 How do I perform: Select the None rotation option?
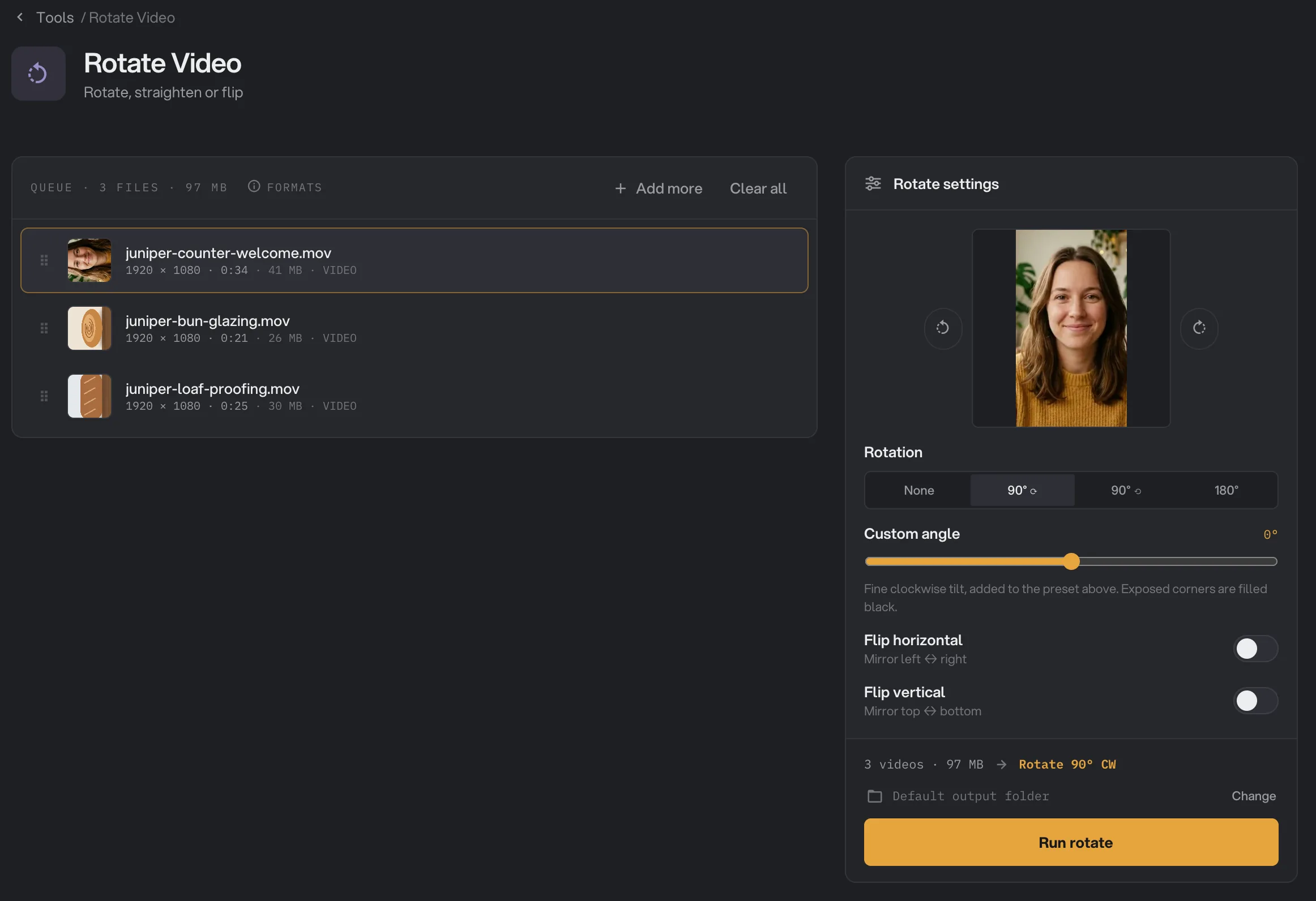coord(918,490)
